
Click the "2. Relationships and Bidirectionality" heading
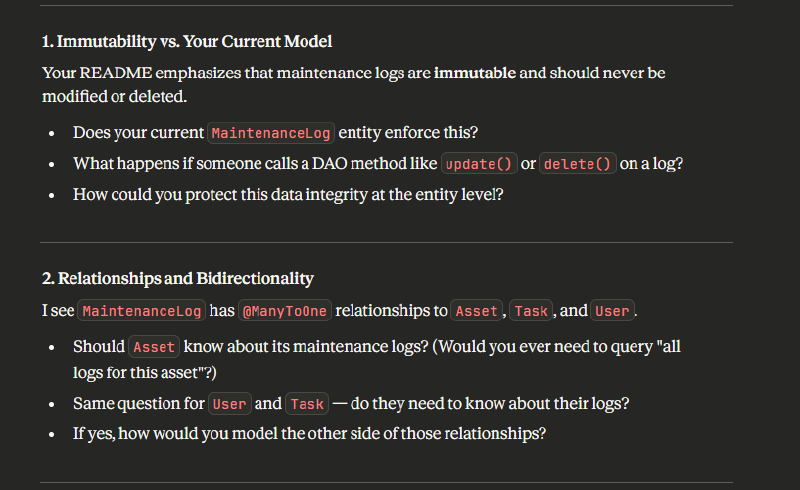[178, 279]
